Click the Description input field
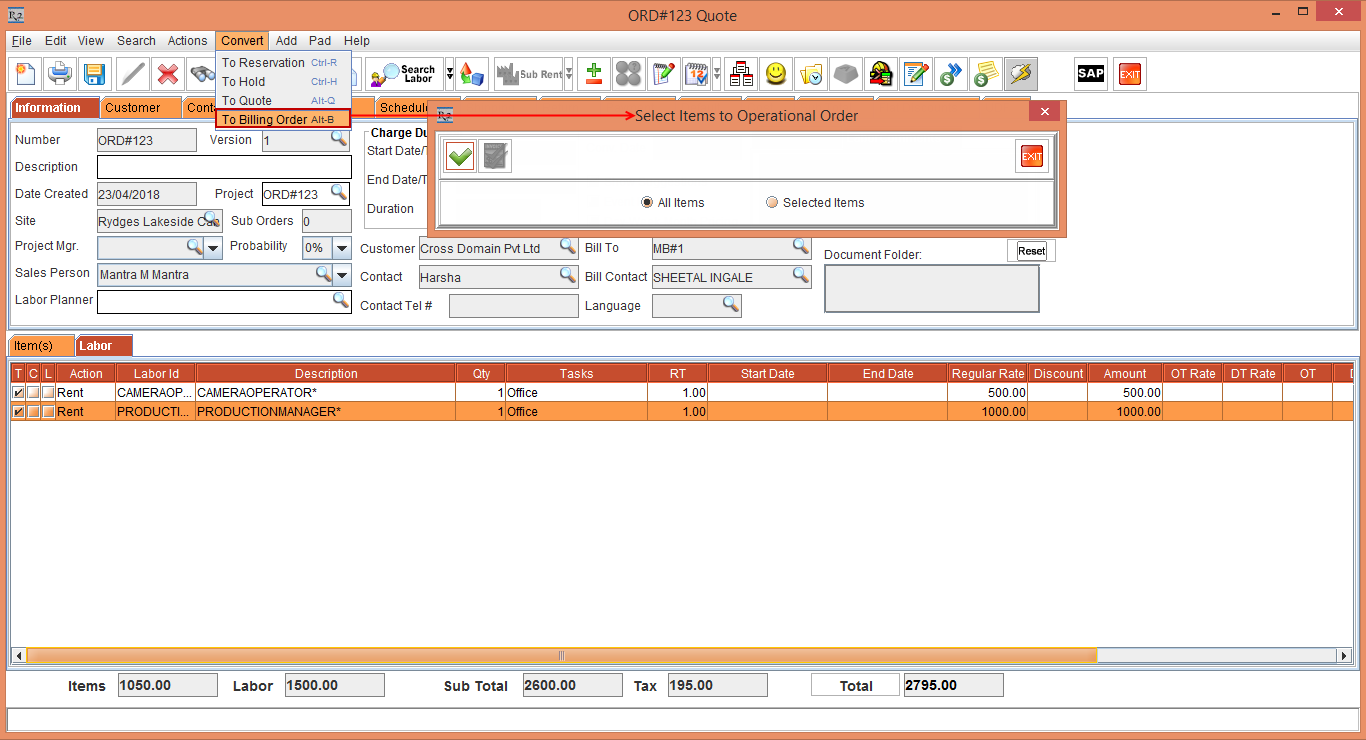This screenshot has width=1366, height=740. [224, 167]
